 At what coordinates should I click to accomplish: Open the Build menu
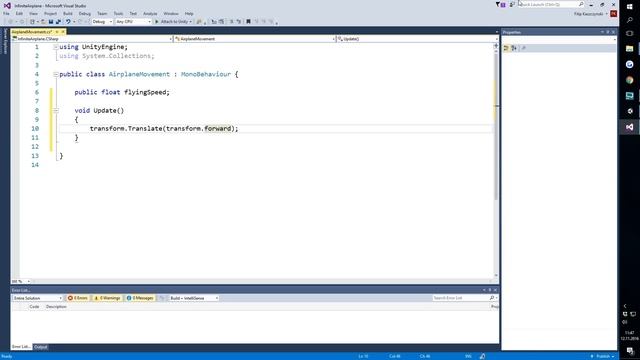pos(68,13)
